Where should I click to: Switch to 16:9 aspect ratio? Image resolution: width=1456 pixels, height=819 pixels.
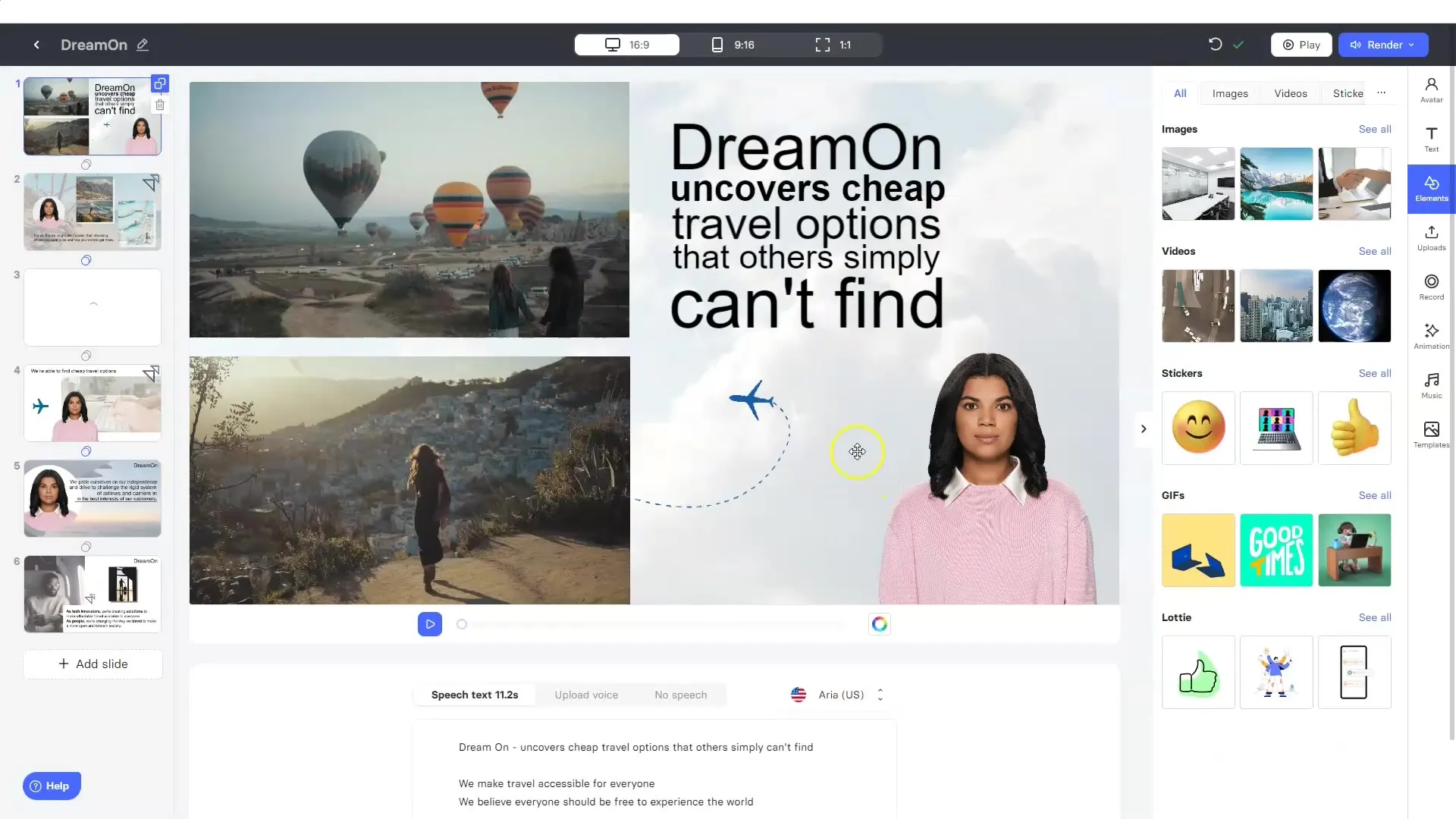[626, 45]
